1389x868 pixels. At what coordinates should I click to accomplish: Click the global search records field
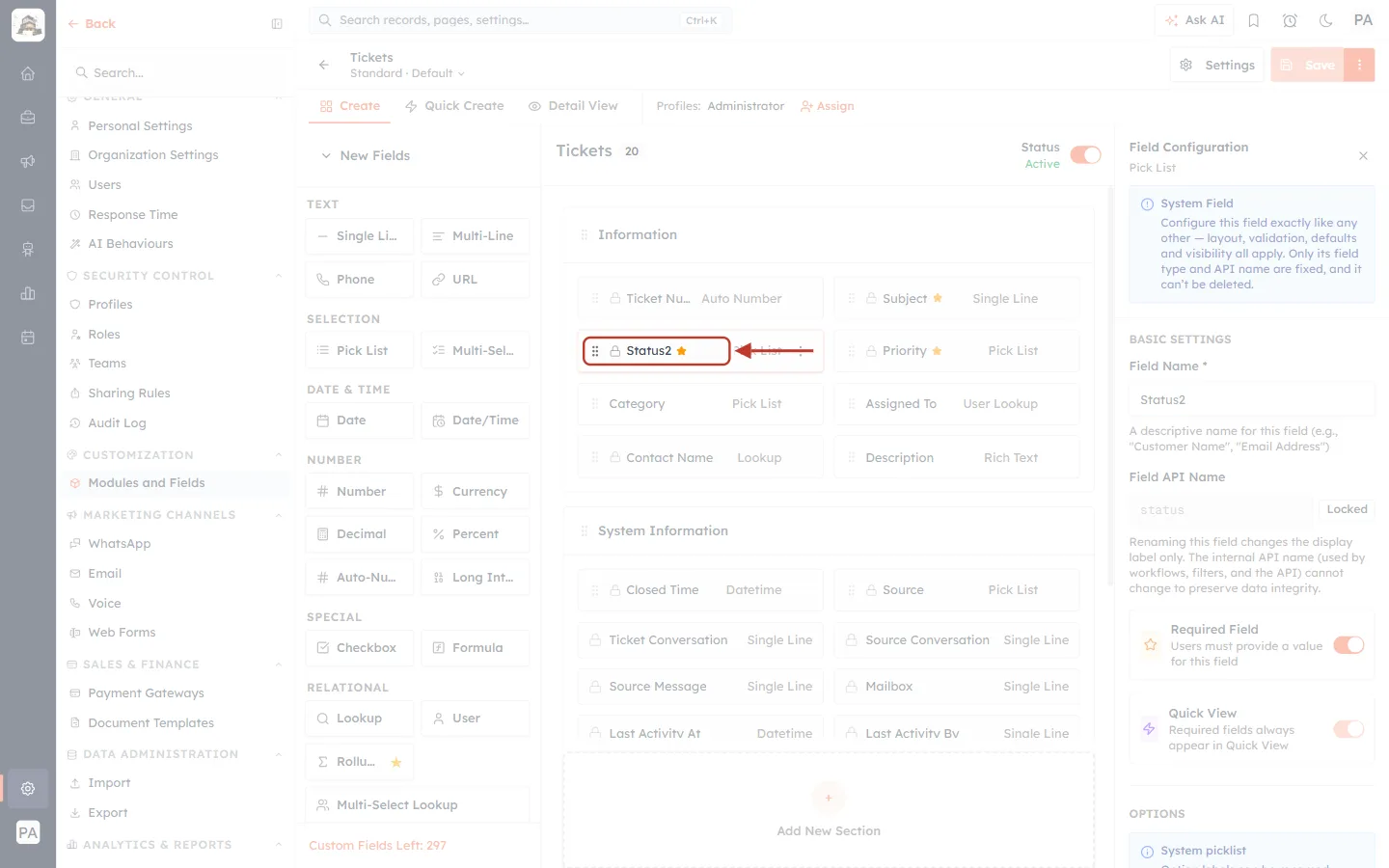point(520,20)
